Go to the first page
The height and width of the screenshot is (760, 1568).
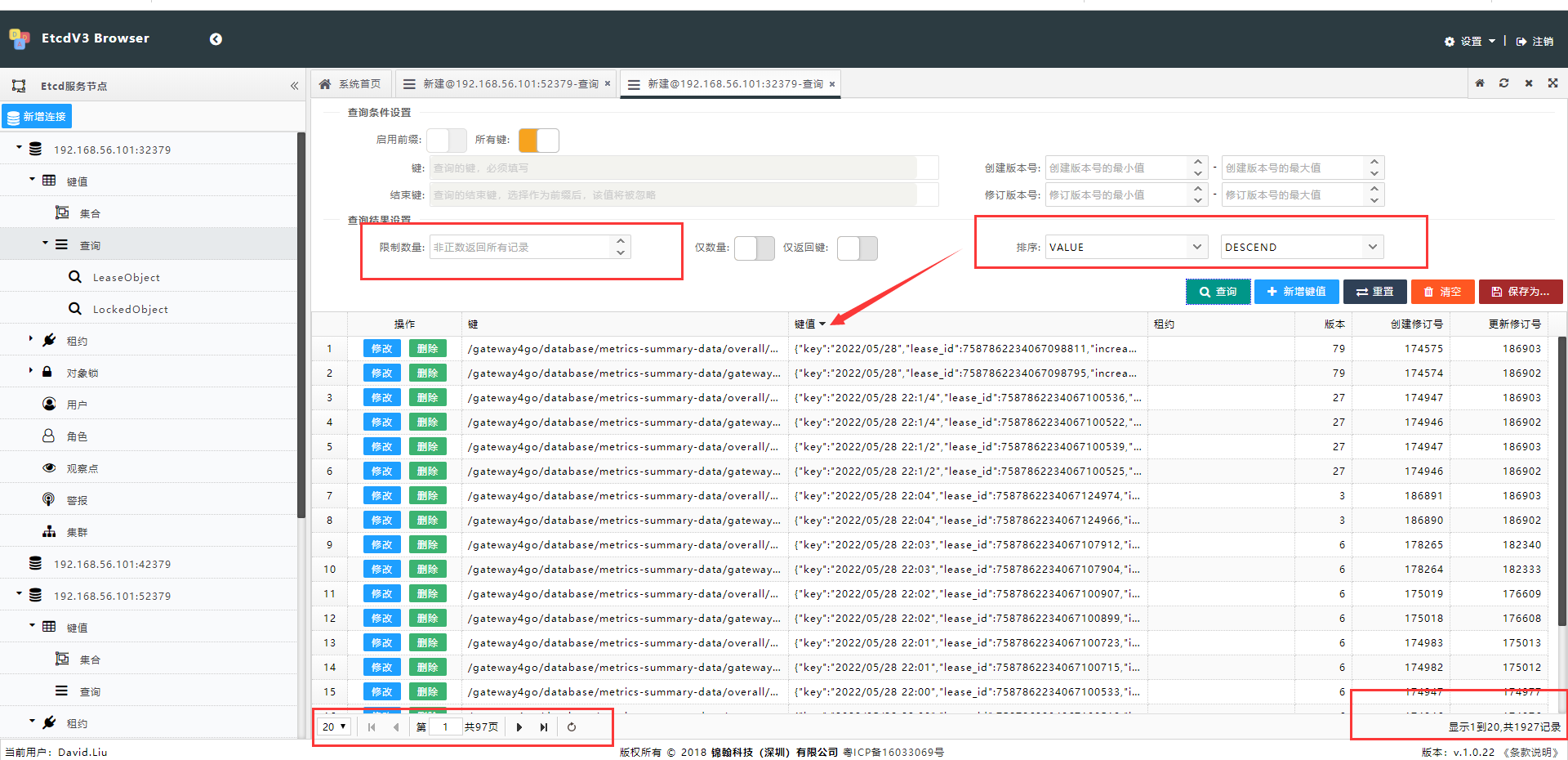(x=372, y=726)
